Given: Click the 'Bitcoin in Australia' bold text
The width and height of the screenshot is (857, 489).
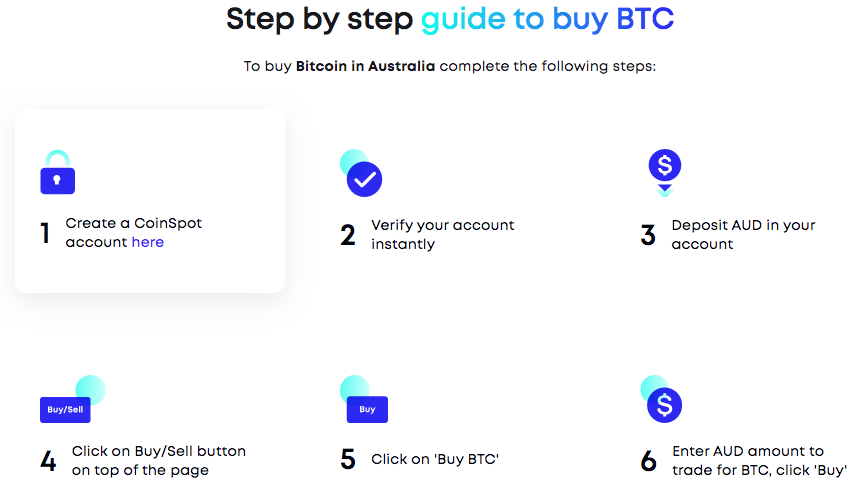Looking at the screenshot, I should coord(365,67).
